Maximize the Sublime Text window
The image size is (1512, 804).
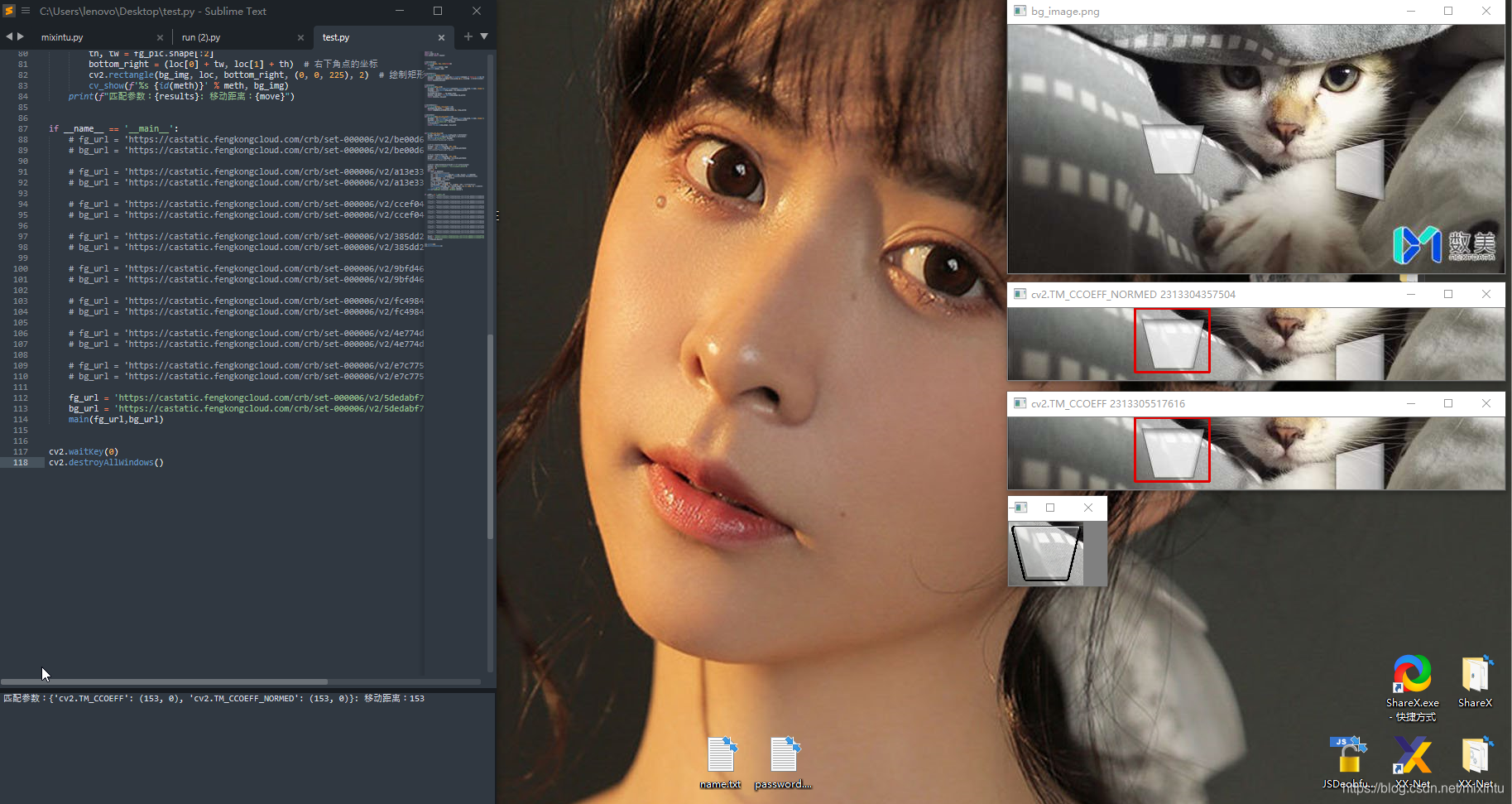438,11
